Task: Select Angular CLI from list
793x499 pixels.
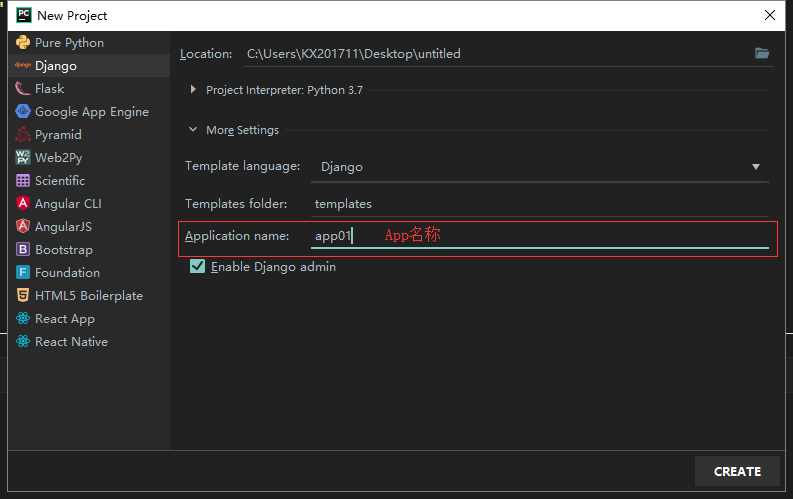Action: click(x=89, y=203)
